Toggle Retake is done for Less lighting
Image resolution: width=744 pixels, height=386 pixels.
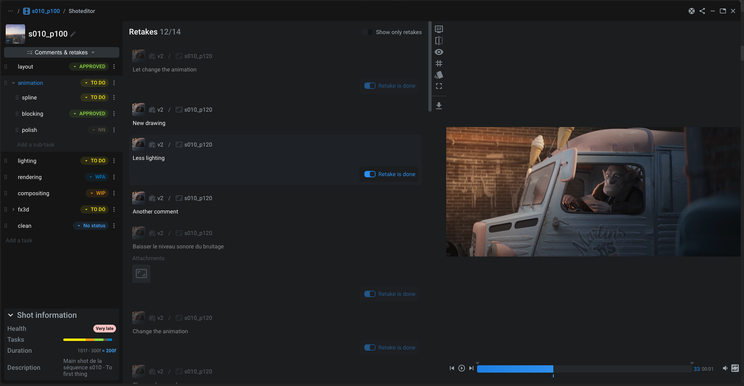point(370,175)
